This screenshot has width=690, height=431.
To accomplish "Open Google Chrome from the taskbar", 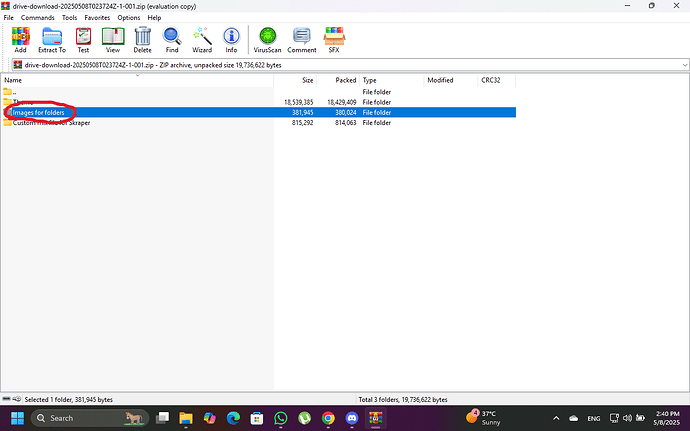I will point(328,418).
